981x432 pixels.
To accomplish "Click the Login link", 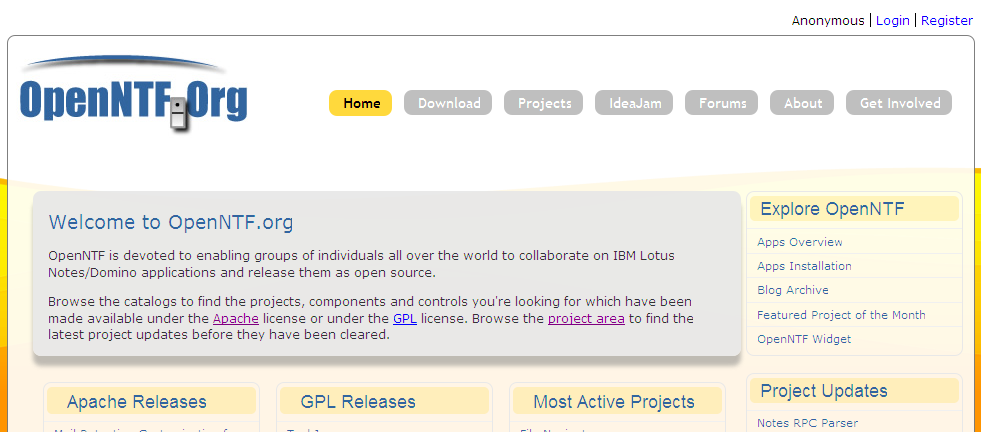I will pyautogui.click(x=892, y=21).
